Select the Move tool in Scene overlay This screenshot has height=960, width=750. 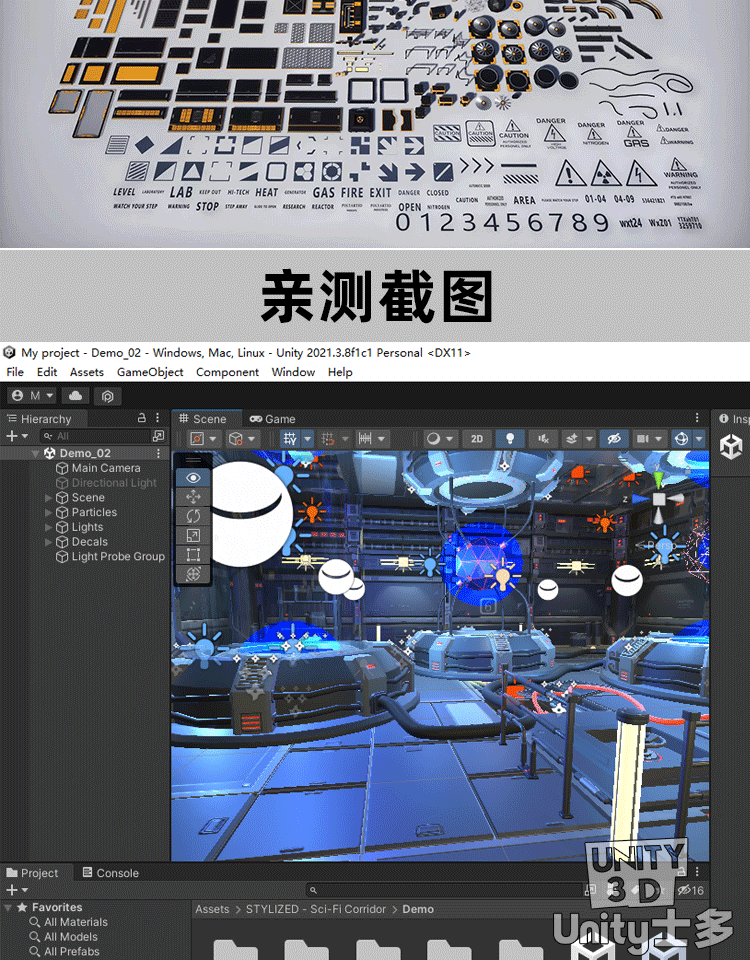pos(193,497)
